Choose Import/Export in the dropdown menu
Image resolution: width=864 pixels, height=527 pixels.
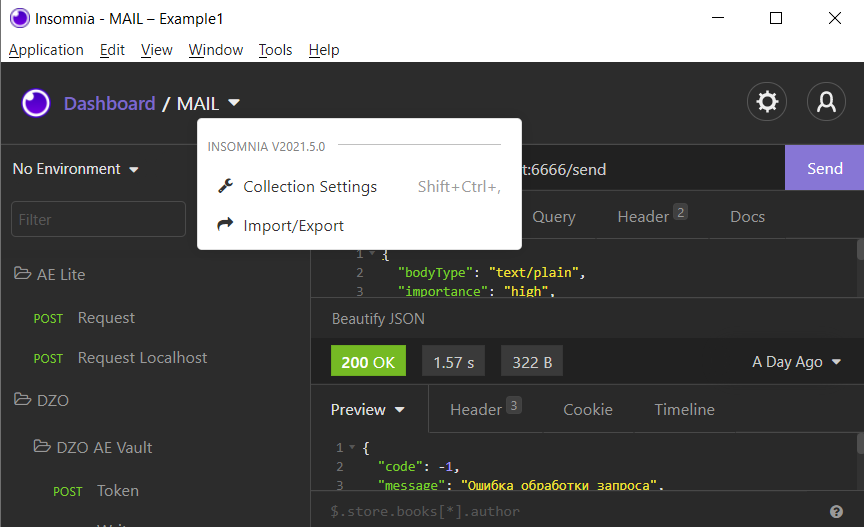[293, 226]
